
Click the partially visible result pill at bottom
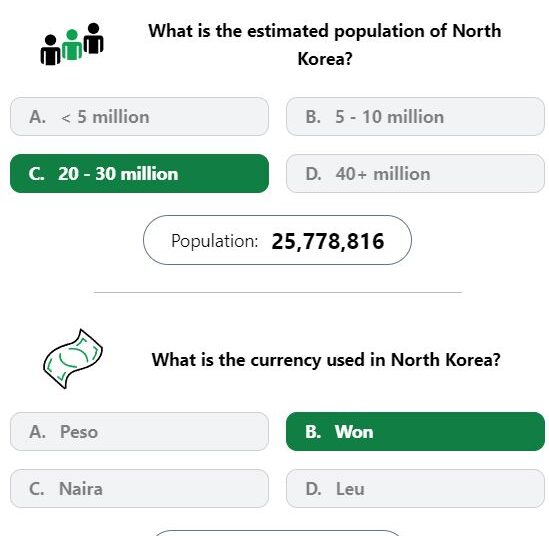277,533
